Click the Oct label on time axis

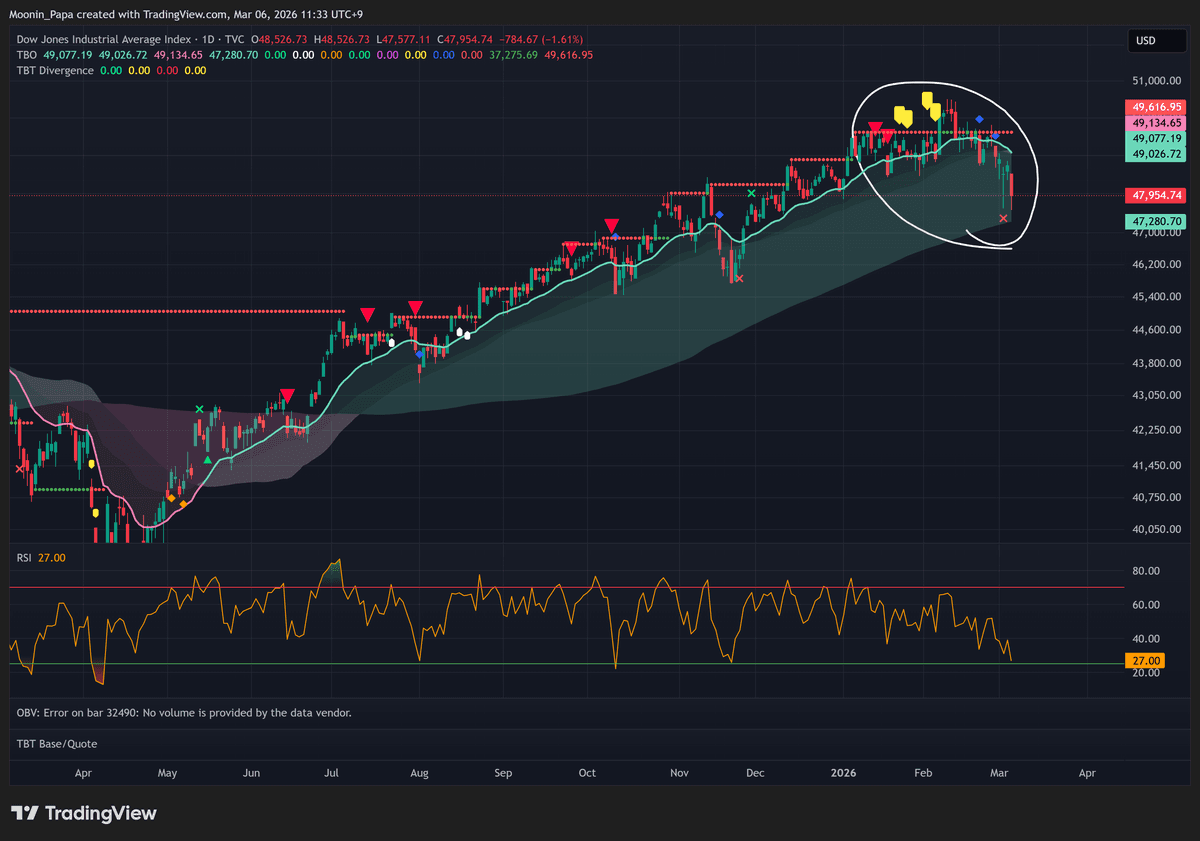[587, 773]
